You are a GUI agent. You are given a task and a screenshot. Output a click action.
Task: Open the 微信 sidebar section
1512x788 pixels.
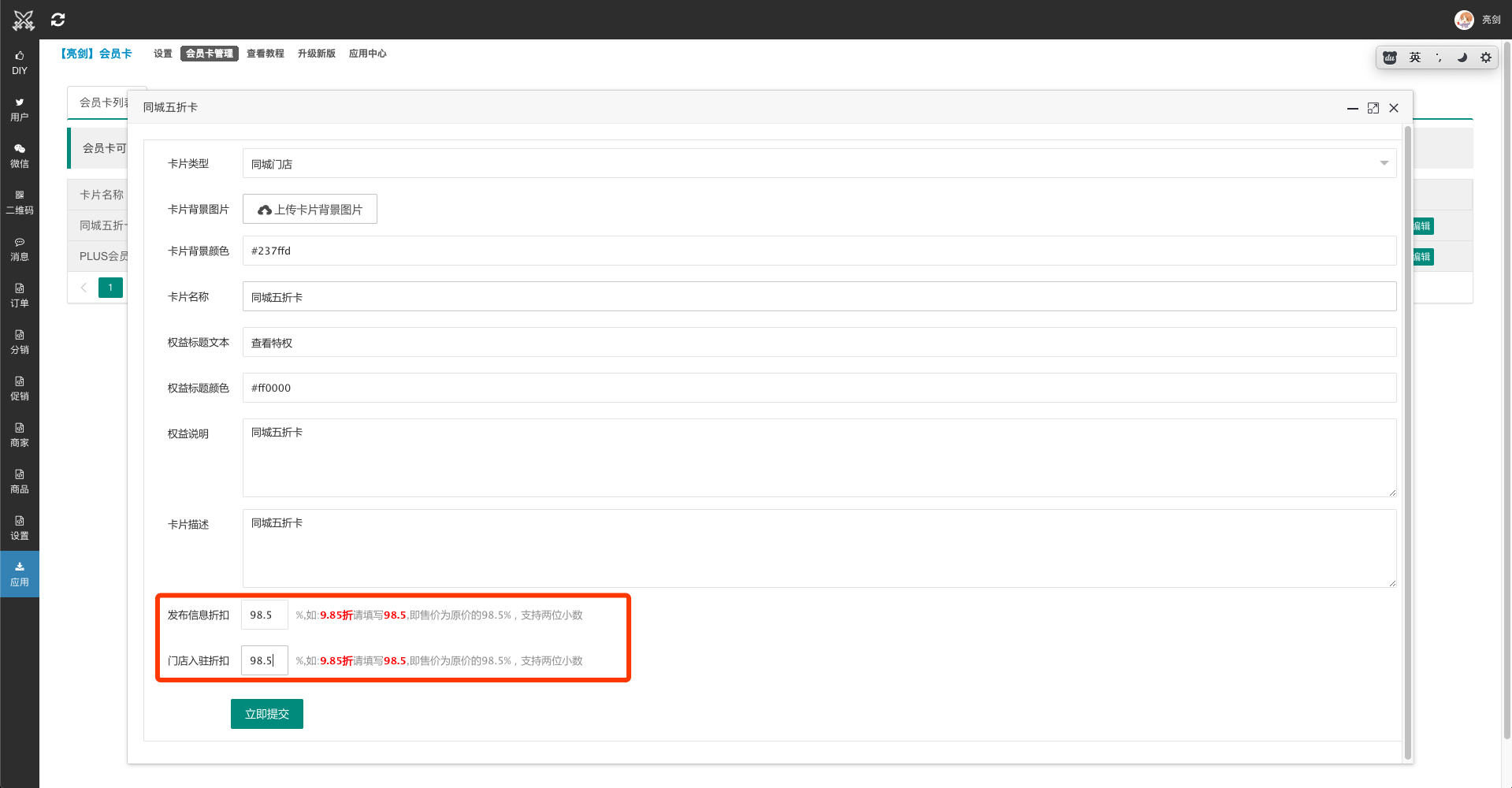20,156
